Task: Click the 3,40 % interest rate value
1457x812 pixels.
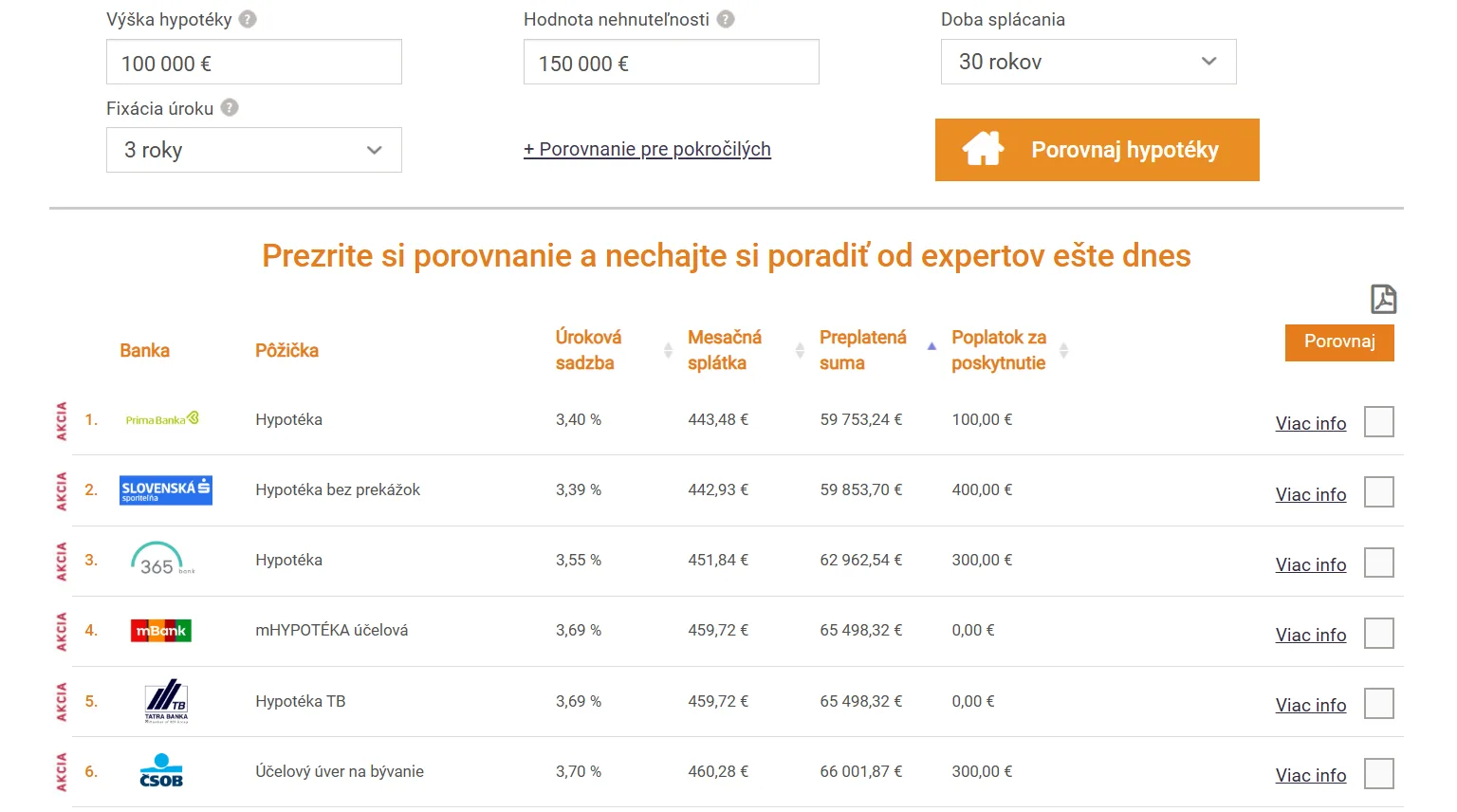Action: click(579, 419)
